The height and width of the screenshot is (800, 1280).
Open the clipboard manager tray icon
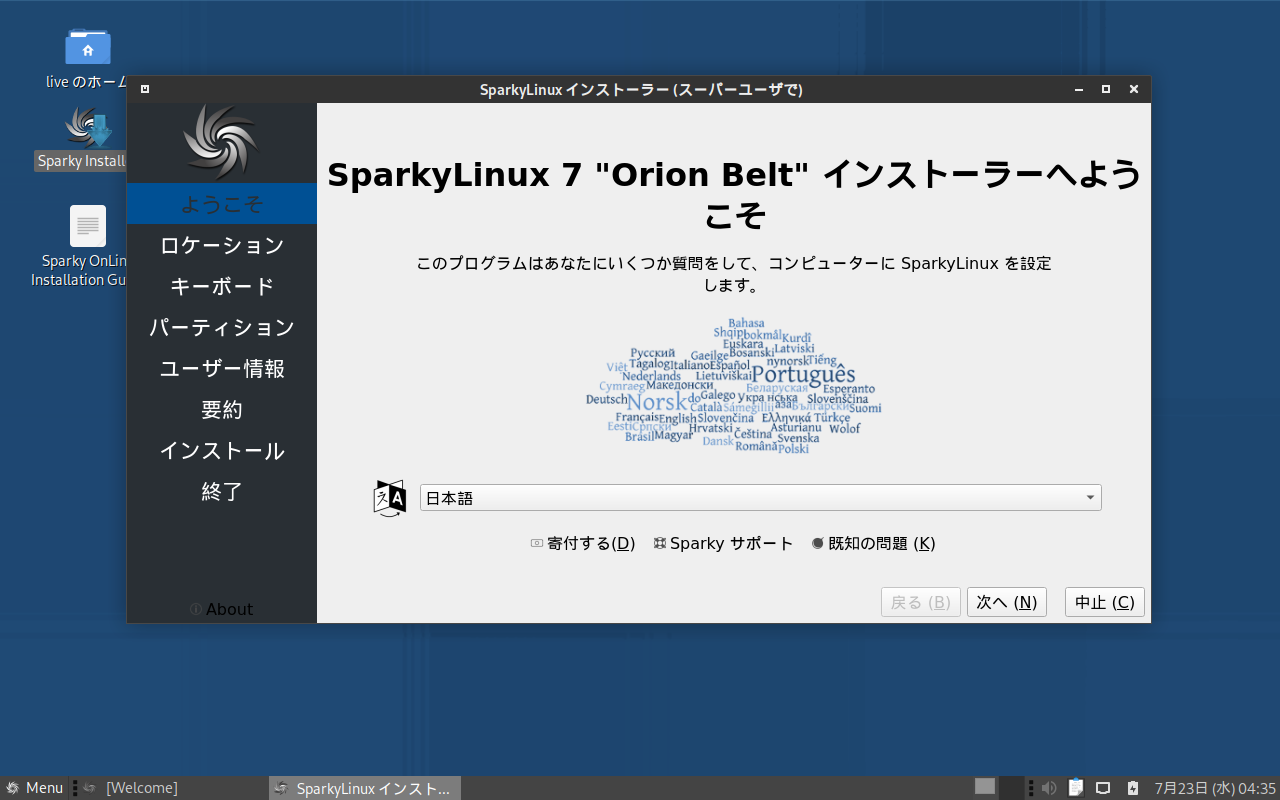(1076, 788)
